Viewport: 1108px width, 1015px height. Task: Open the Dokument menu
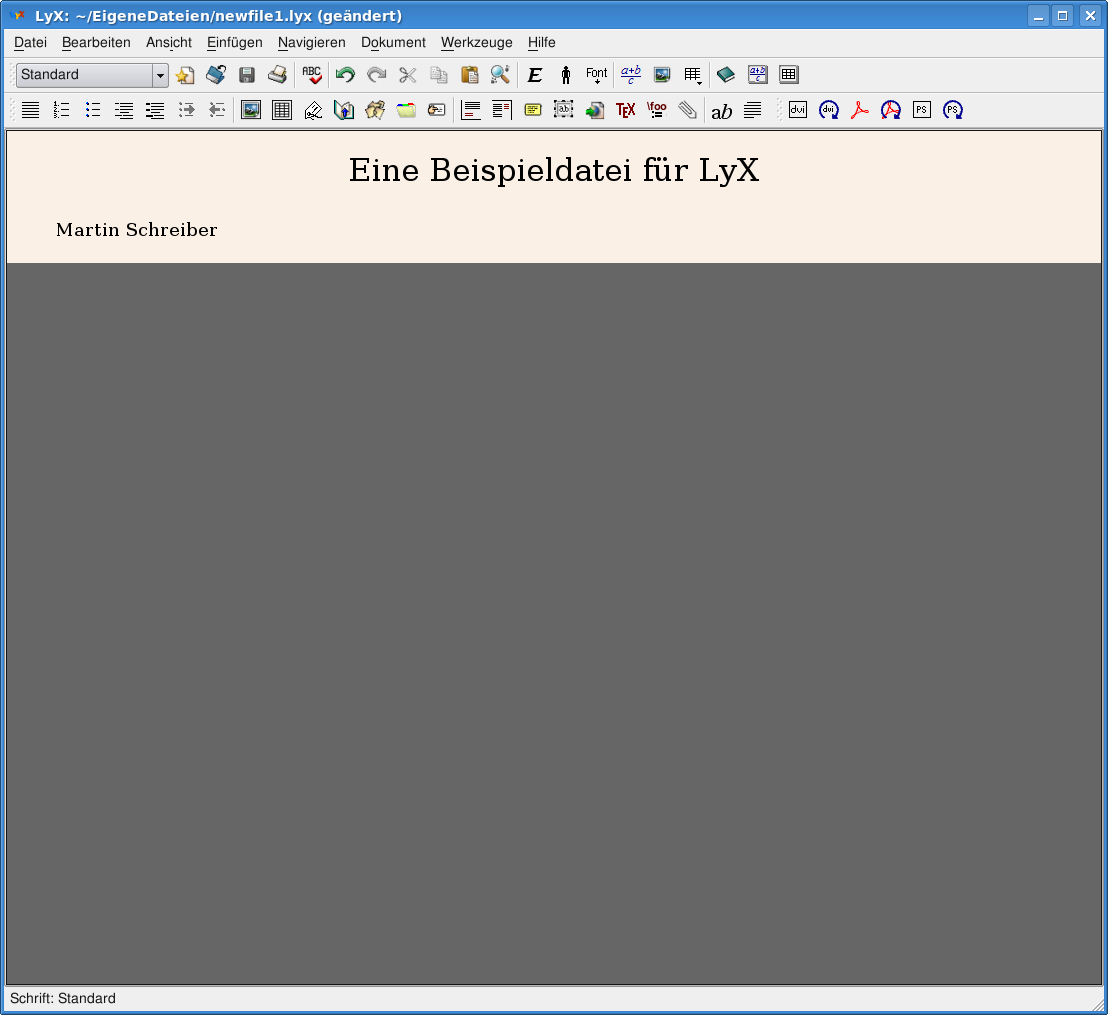(394, 42)
